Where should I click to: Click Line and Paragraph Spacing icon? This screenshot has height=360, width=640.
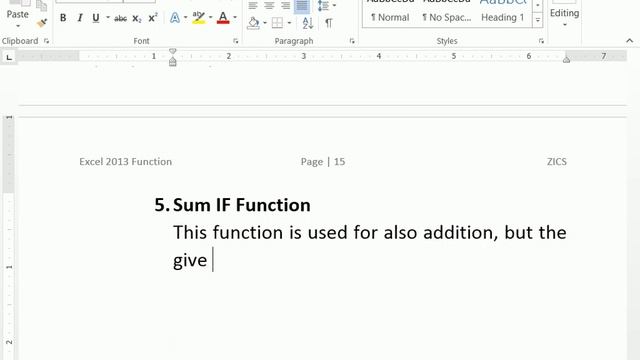coord(323,5)
